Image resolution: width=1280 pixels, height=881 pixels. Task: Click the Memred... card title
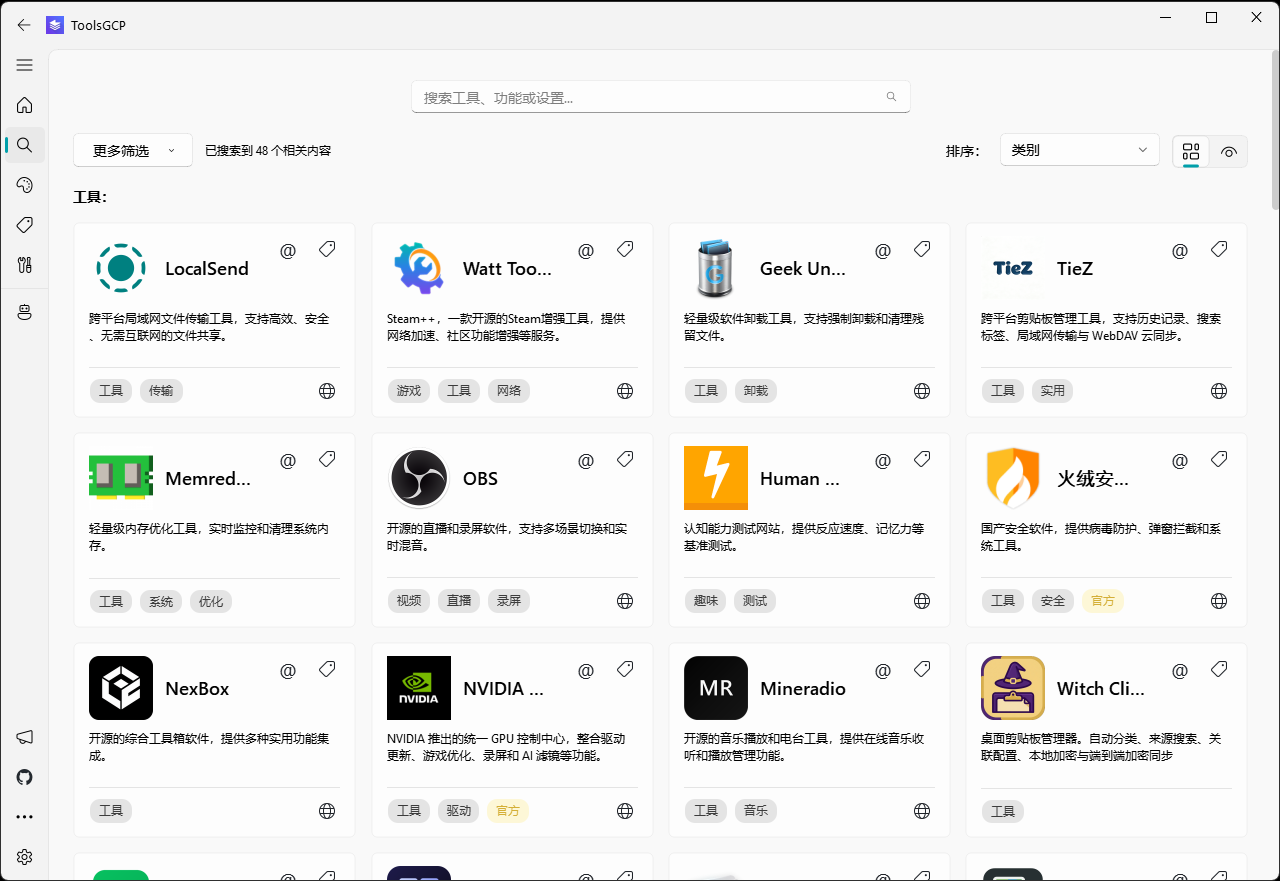[208, 478]
